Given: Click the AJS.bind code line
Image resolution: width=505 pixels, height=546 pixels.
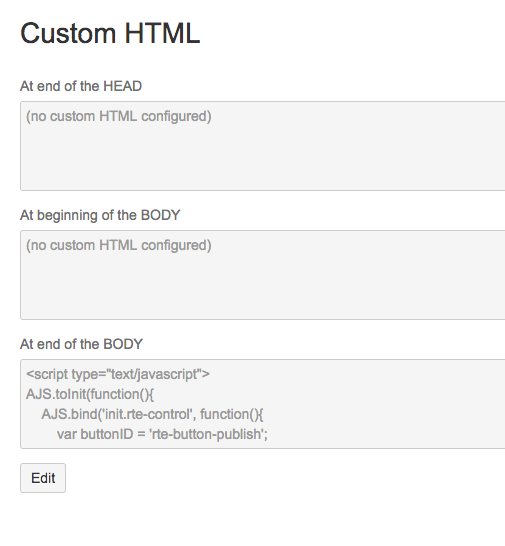Looking at the screenshot, I should [x=152, y=414].
